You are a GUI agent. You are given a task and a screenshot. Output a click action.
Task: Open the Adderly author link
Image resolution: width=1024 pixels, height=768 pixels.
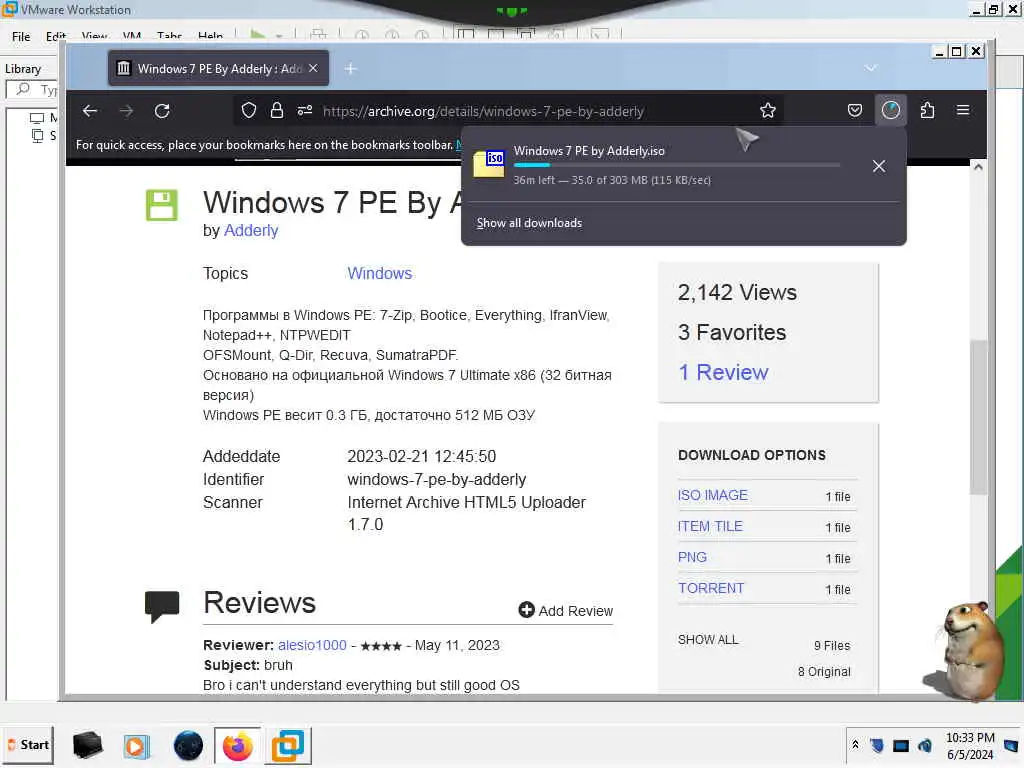click(x=251, y=231)
